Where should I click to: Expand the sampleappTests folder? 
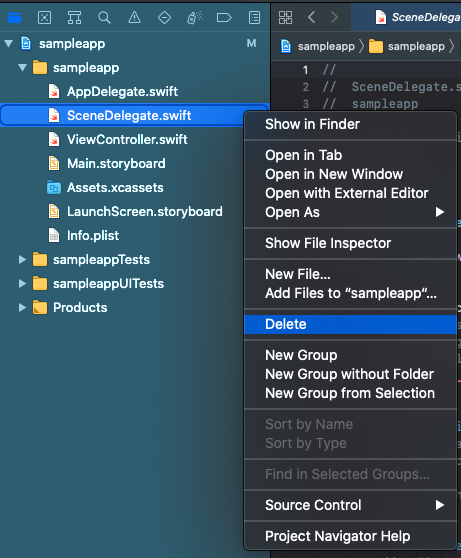tap(22, 259)
